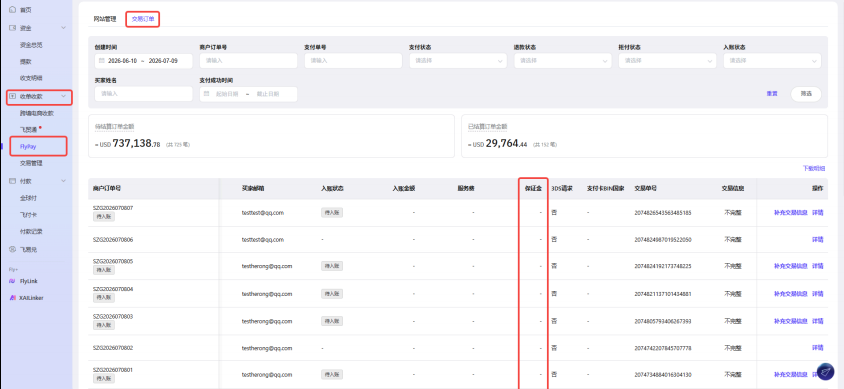The height and width of the screenshot is (389, 844).
Task: Click 补充交易信息 for order SZG2026070801
Action: point(791,374)
